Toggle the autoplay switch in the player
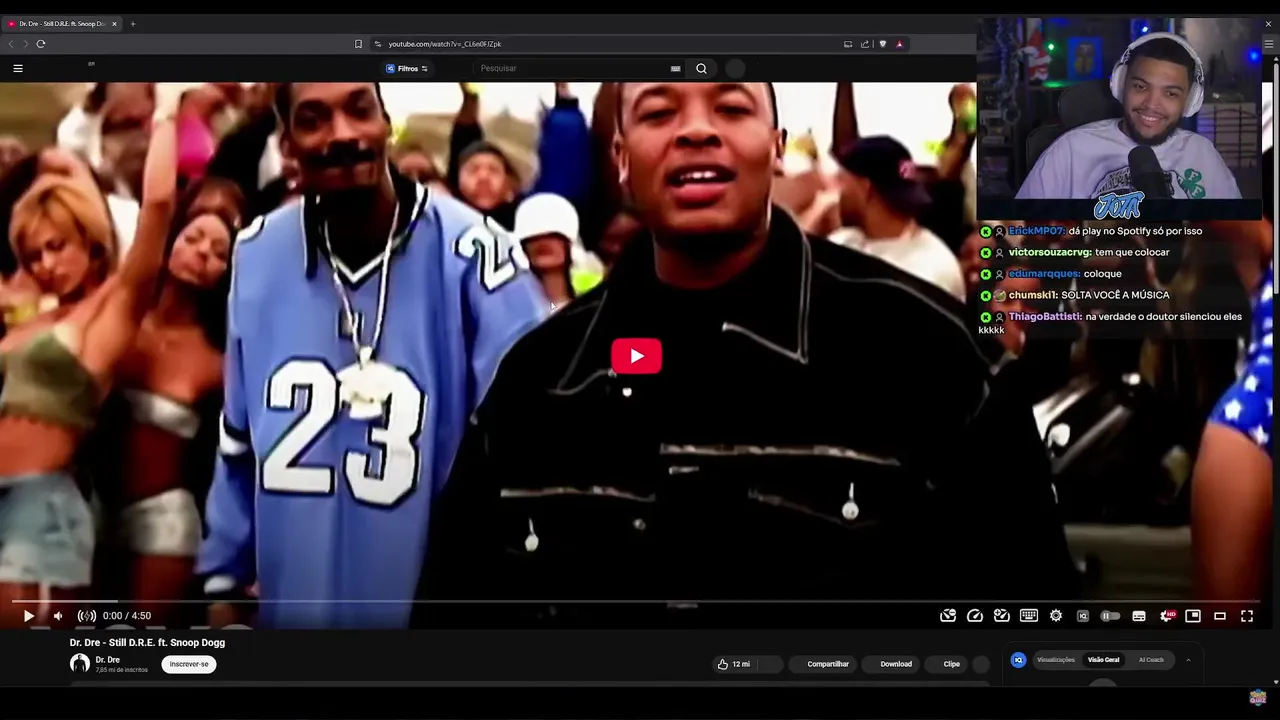1280x720 pixels. click(1110, 616)
